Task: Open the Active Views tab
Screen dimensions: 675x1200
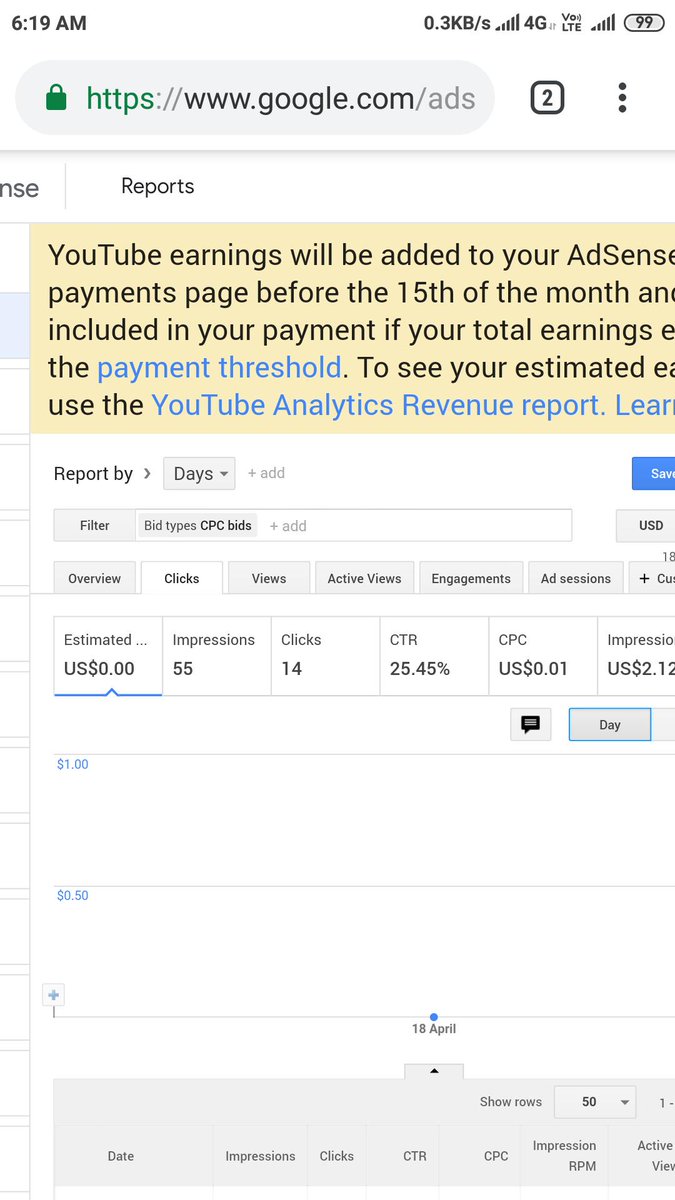Action: [364, 578]
